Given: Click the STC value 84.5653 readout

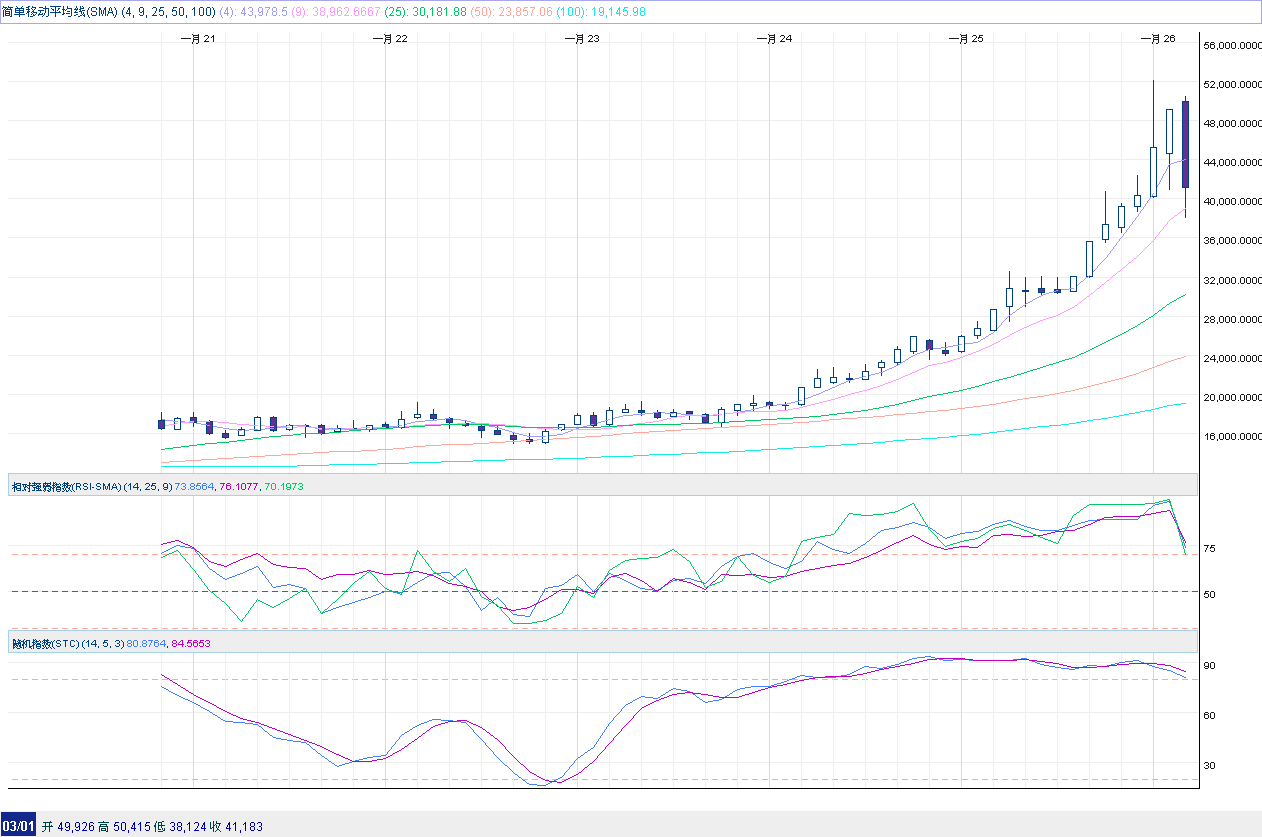Looking at the screenshot, I should 191,644.
